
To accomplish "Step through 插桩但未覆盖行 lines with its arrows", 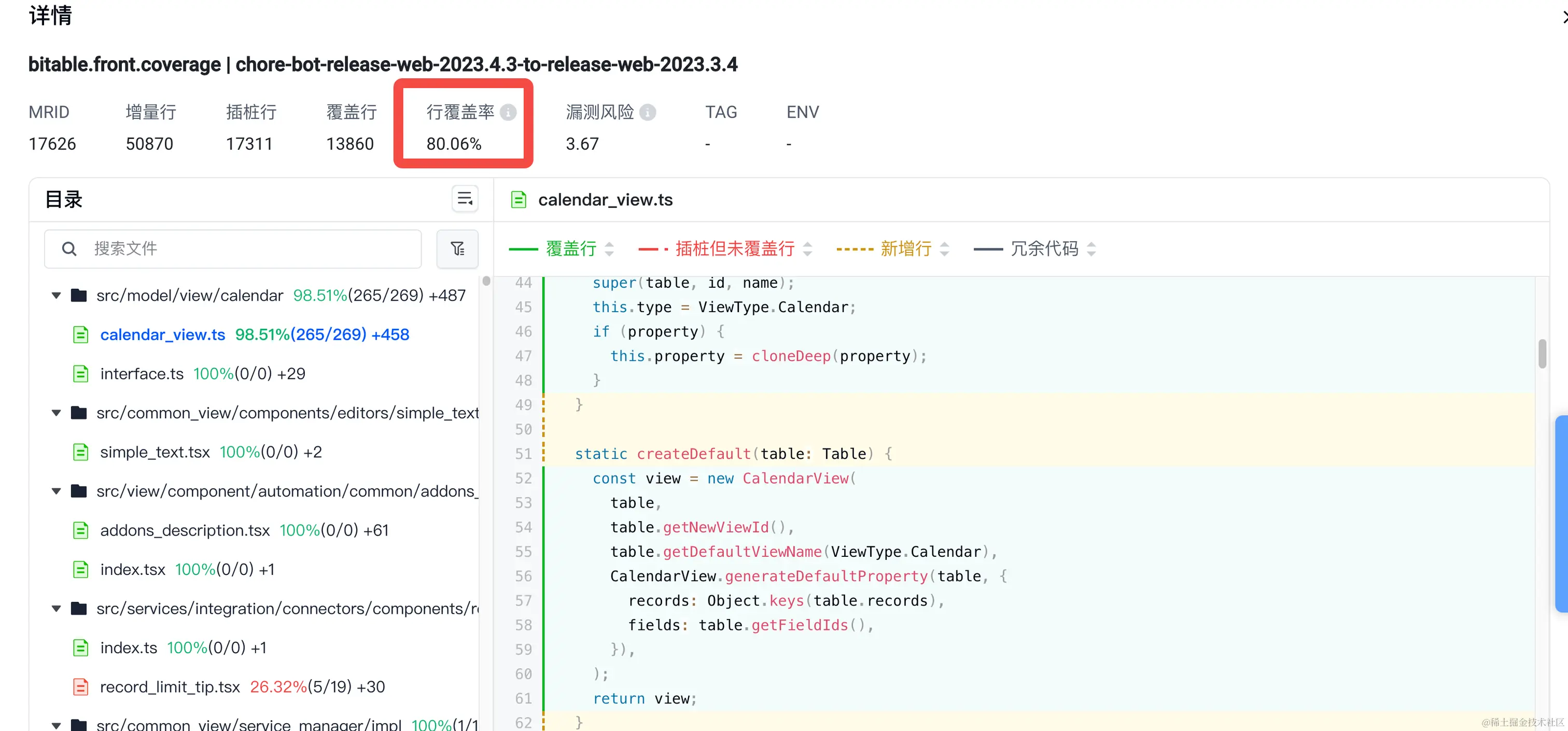I will coord(808,249).
